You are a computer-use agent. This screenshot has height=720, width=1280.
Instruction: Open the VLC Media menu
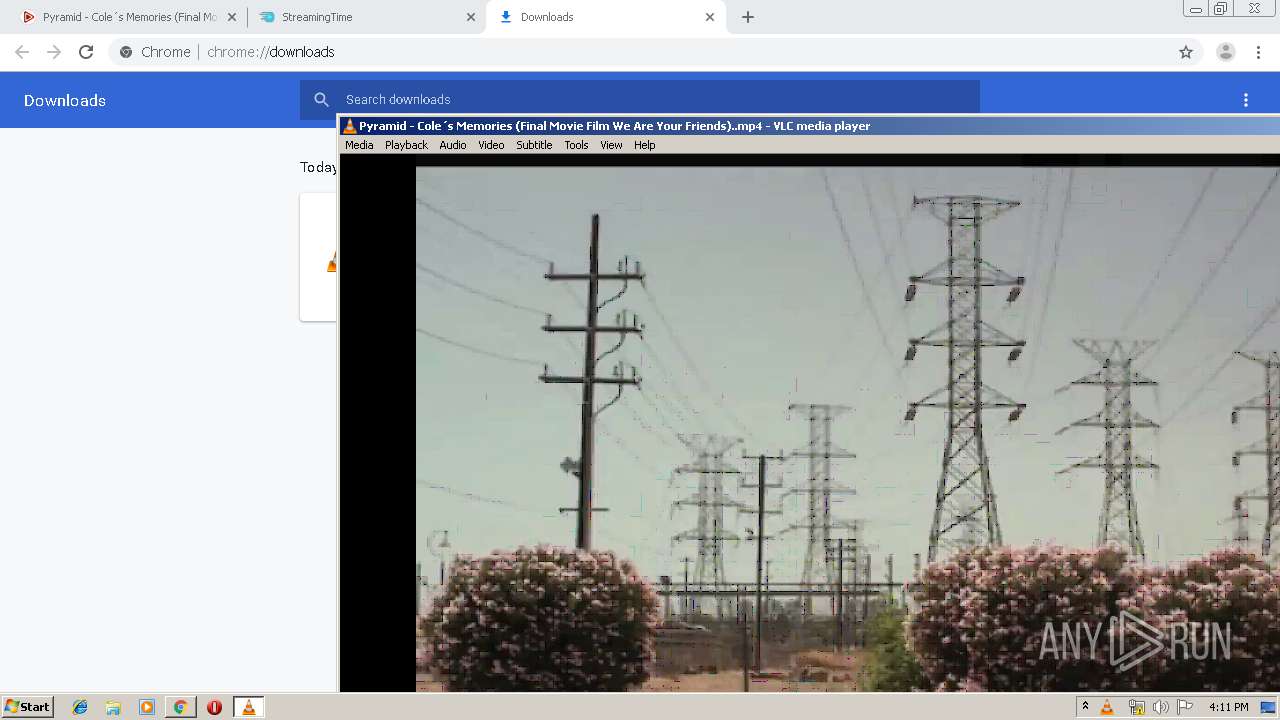click(x=359, y=145)
